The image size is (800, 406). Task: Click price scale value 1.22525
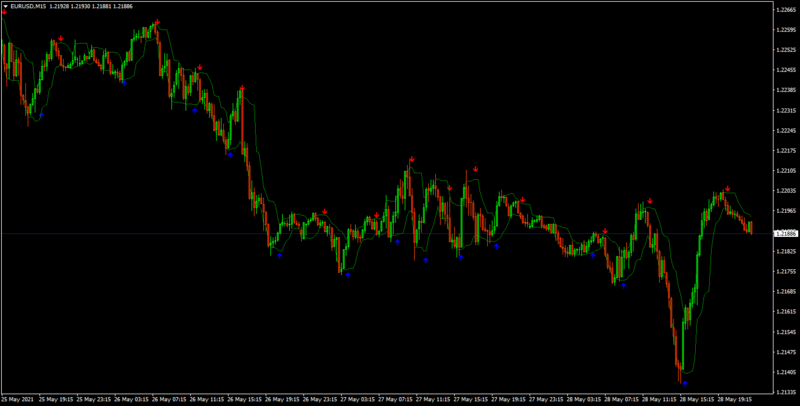pyautogui.click(x=785, y=50)
